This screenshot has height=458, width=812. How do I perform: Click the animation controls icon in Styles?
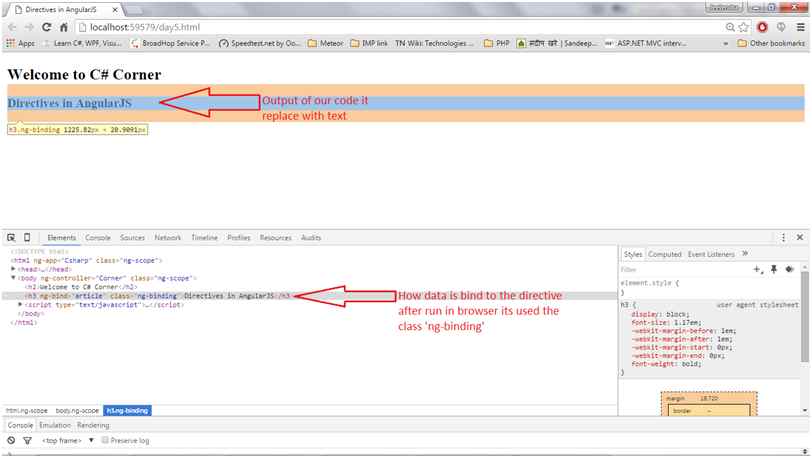click(x=789, y=269)
